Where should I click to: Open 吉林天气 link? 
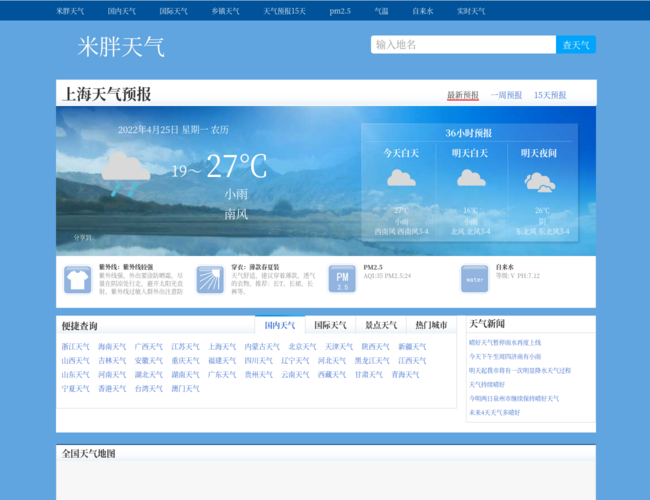[x=112, y=361]
